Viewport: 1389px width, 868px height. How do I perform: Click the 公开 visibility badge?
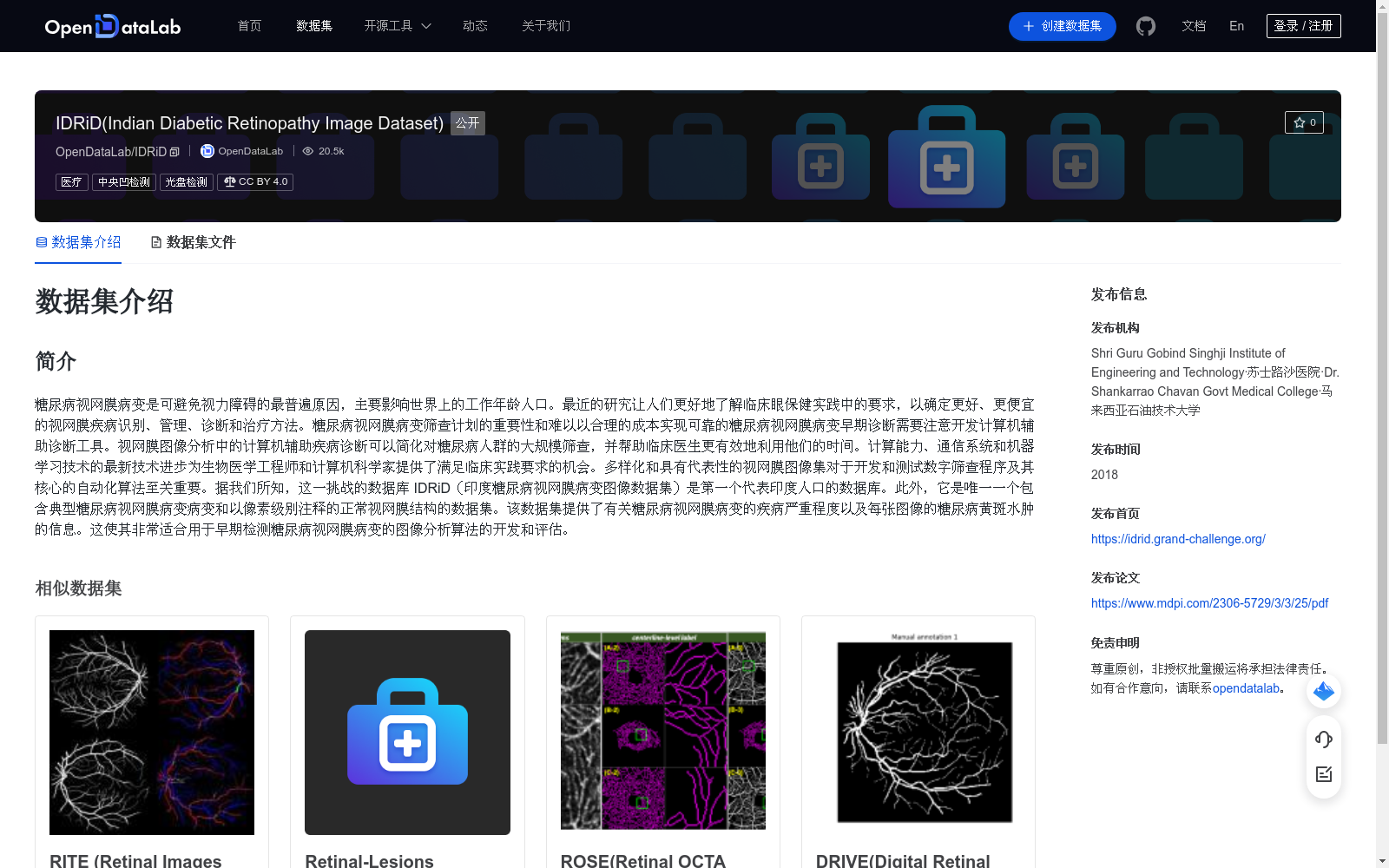pos(468,123)
